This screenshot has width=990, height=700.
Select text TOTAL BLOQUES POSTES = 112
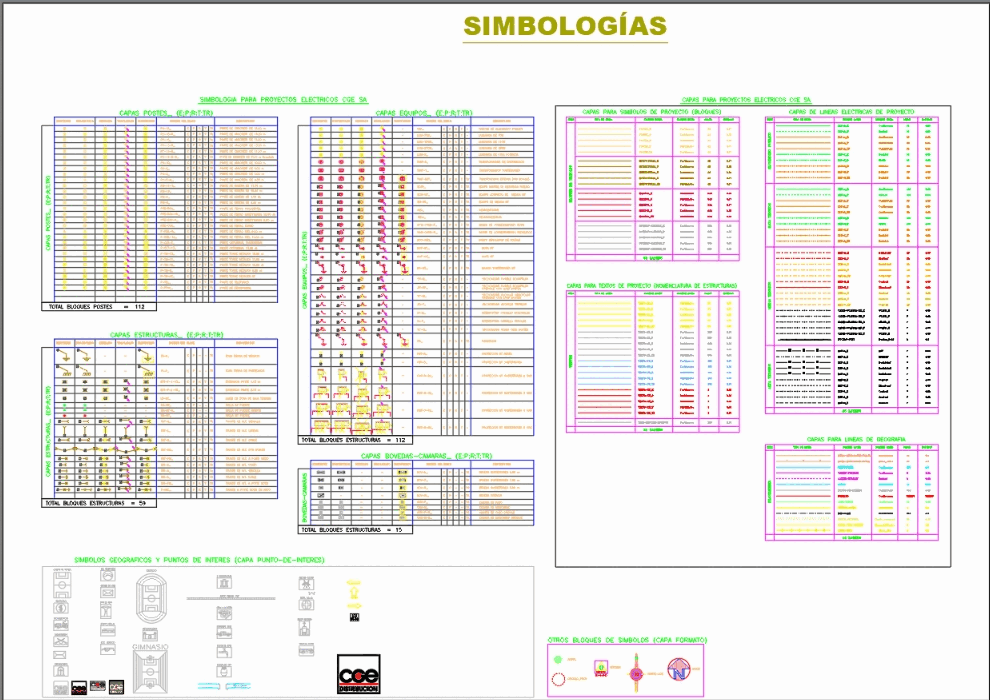tap(97, 307)
